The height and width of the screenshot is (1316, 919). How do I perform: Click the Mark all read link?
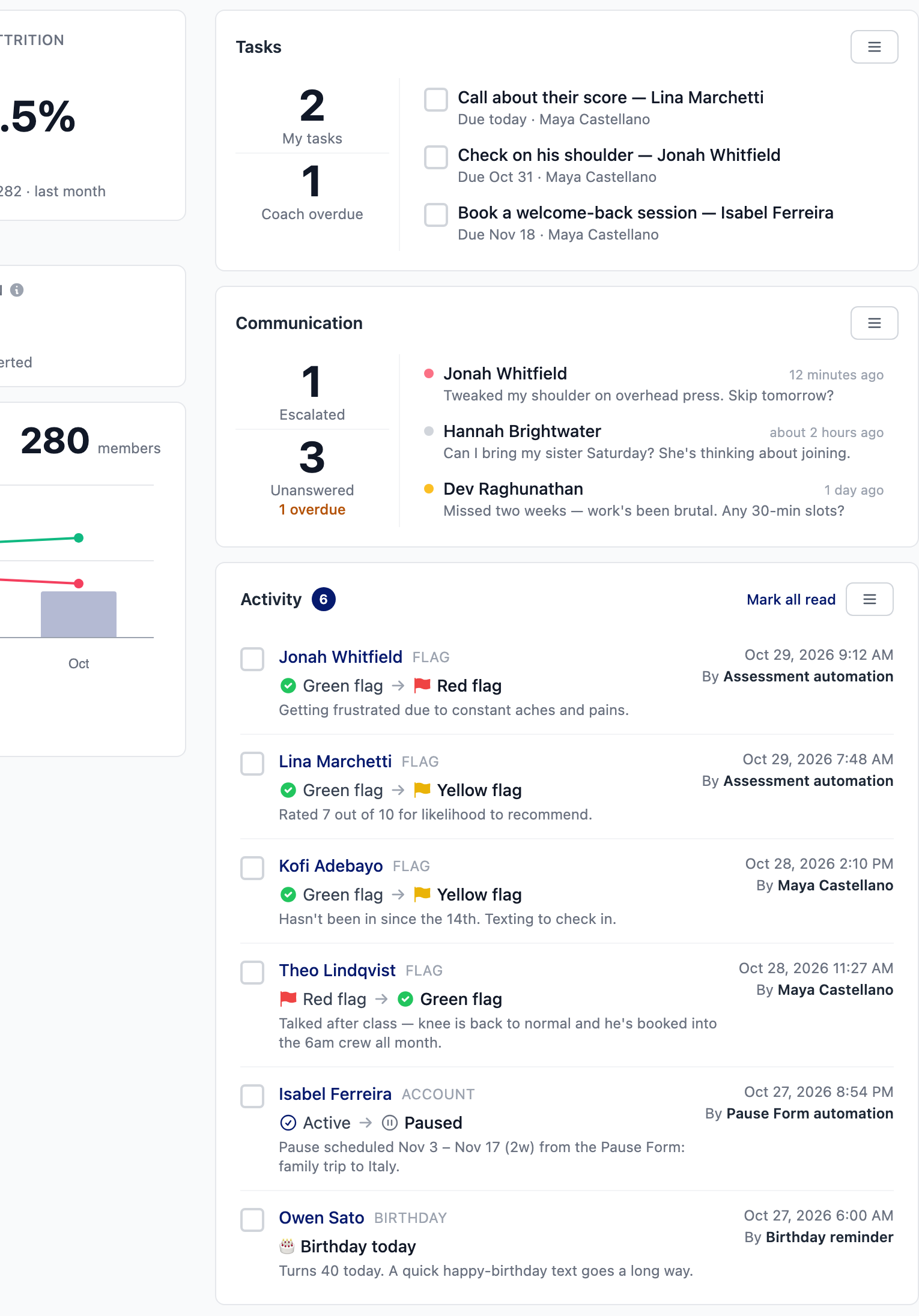[x=791, y=599]
